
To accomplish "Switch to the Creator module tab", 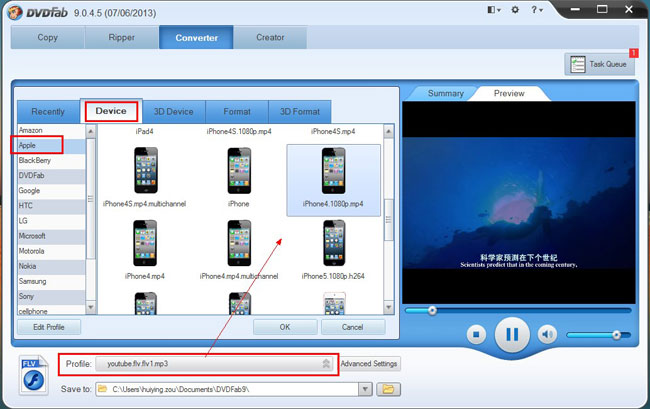I will (270, 37).
